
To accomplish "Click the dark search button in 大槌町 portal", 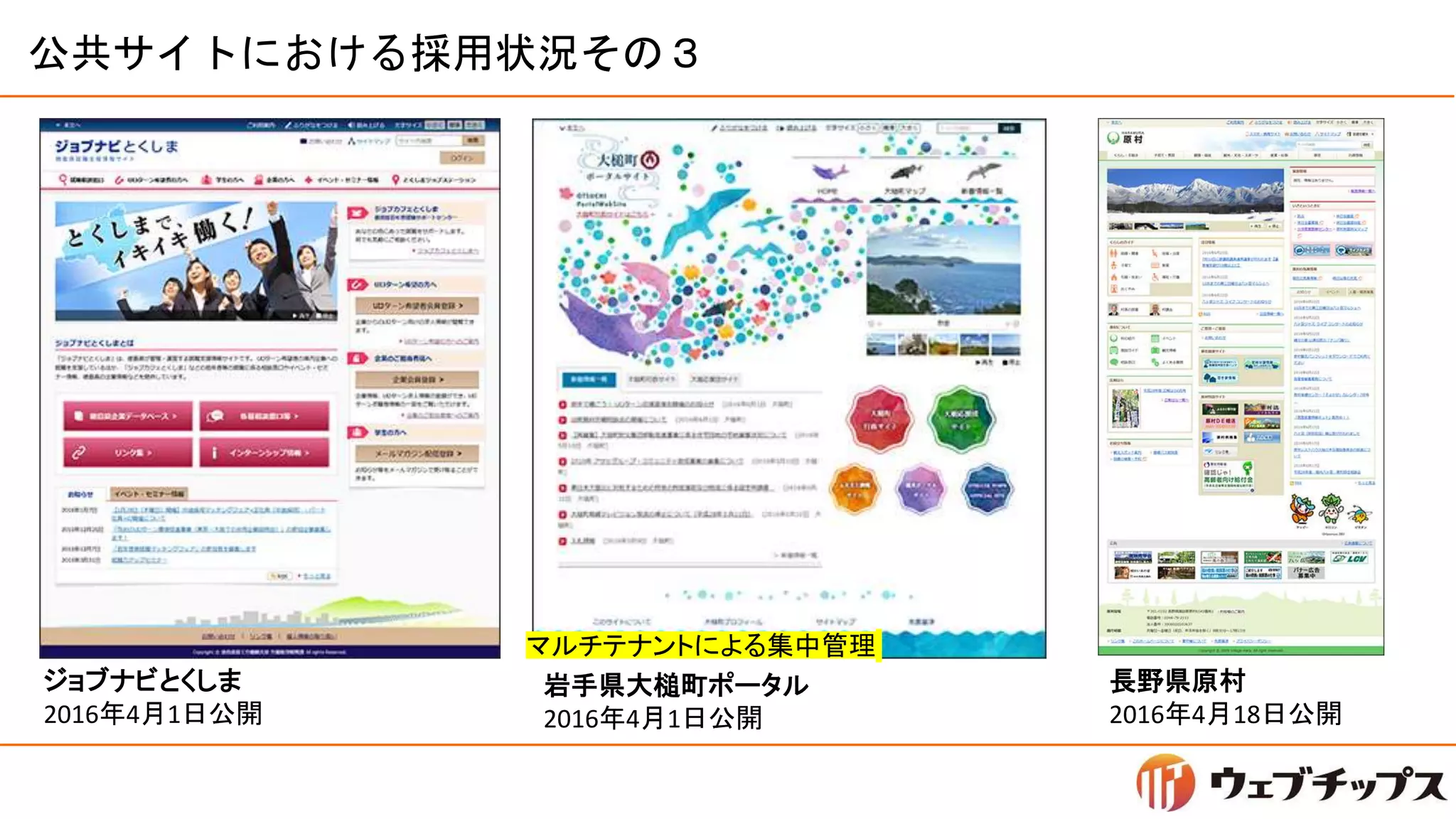I will pos(1009,129).
